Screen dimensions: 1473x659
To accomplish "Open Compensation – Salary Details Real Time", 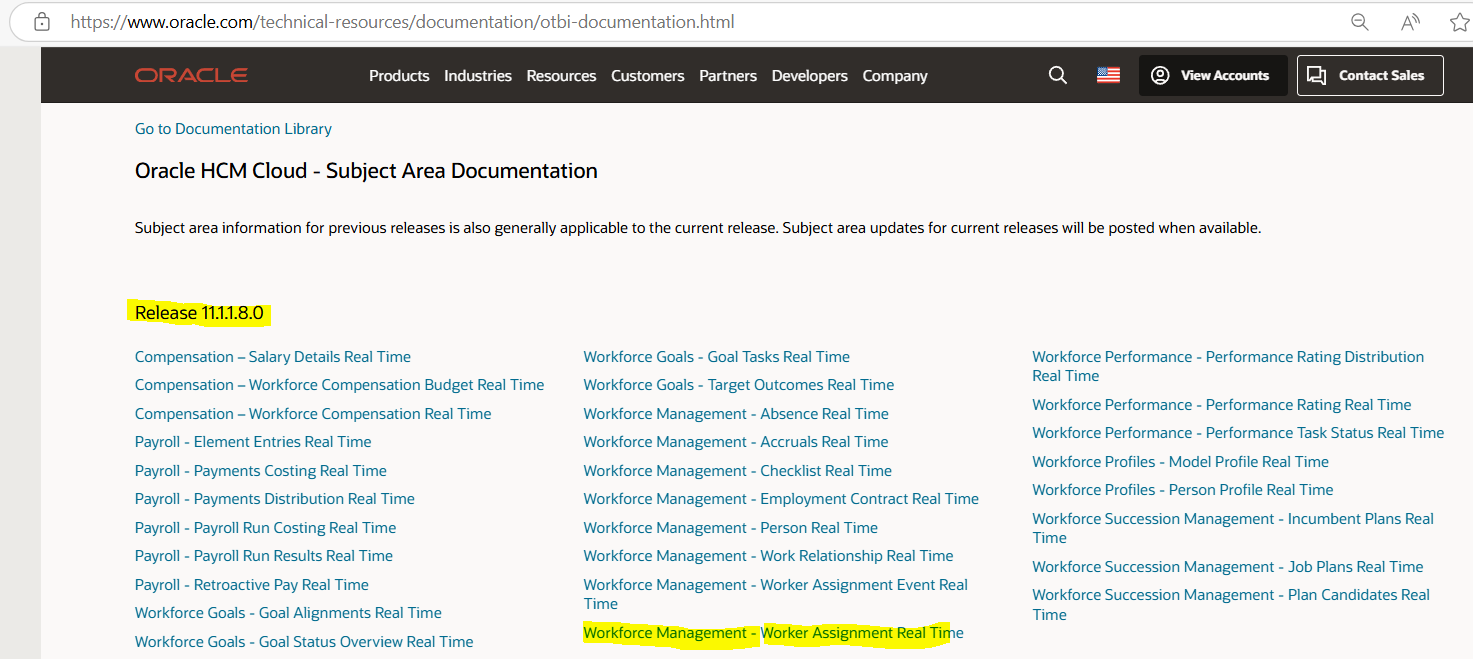I will coord(273,357).
